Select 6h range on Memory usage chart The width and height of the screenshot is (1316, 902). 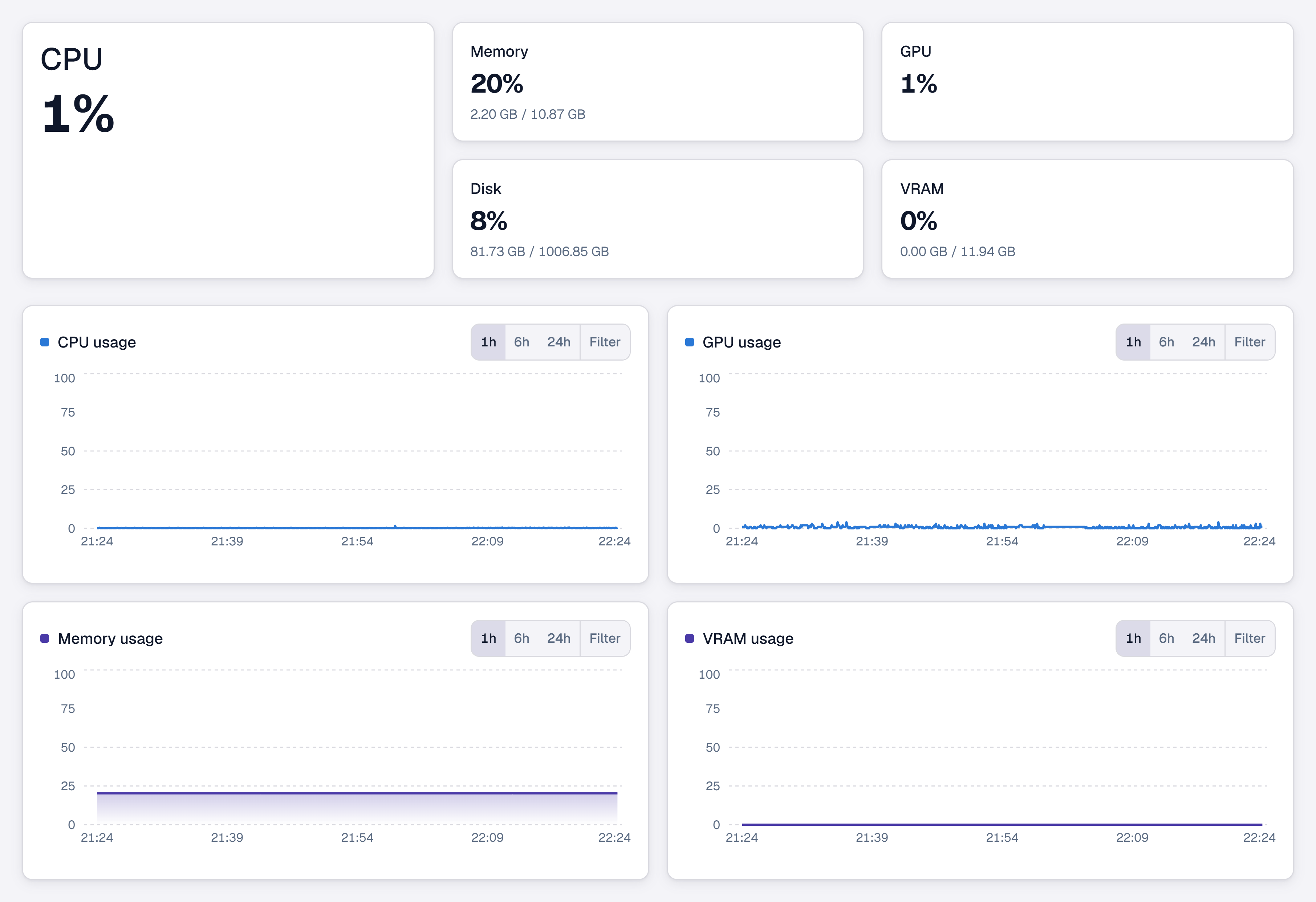tap(521, 638)
